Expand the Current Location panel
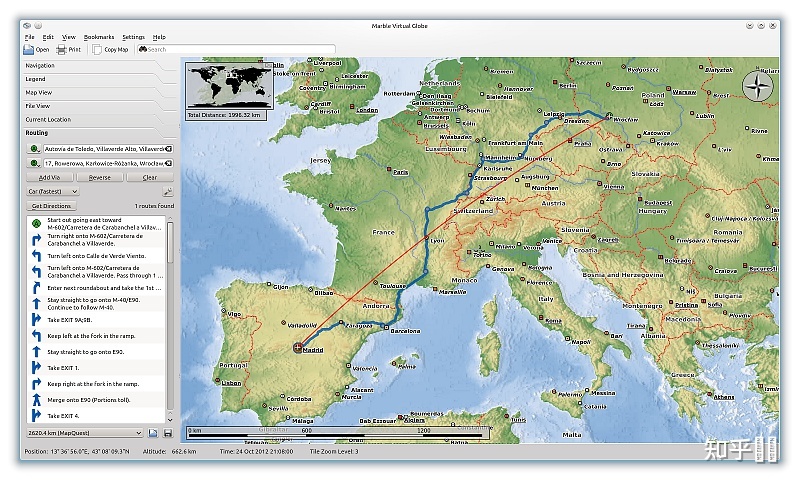The image size is (800, 480). pos(99,119)
